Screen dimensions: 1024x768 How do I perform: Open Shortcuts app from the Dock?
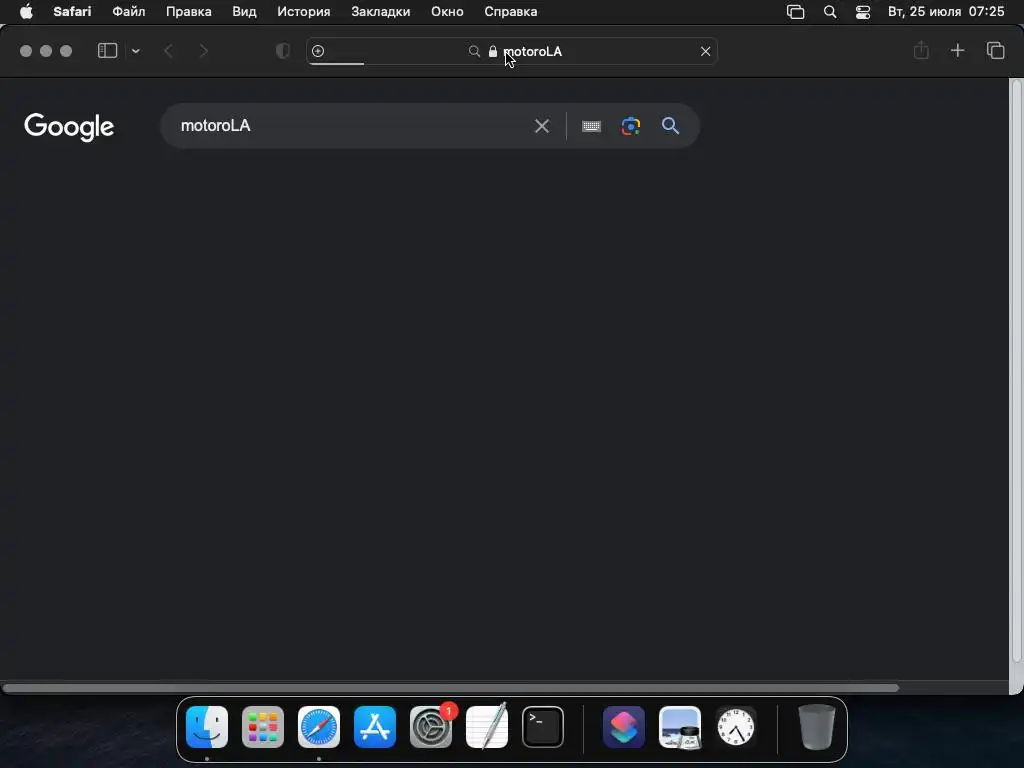(624, 727)
